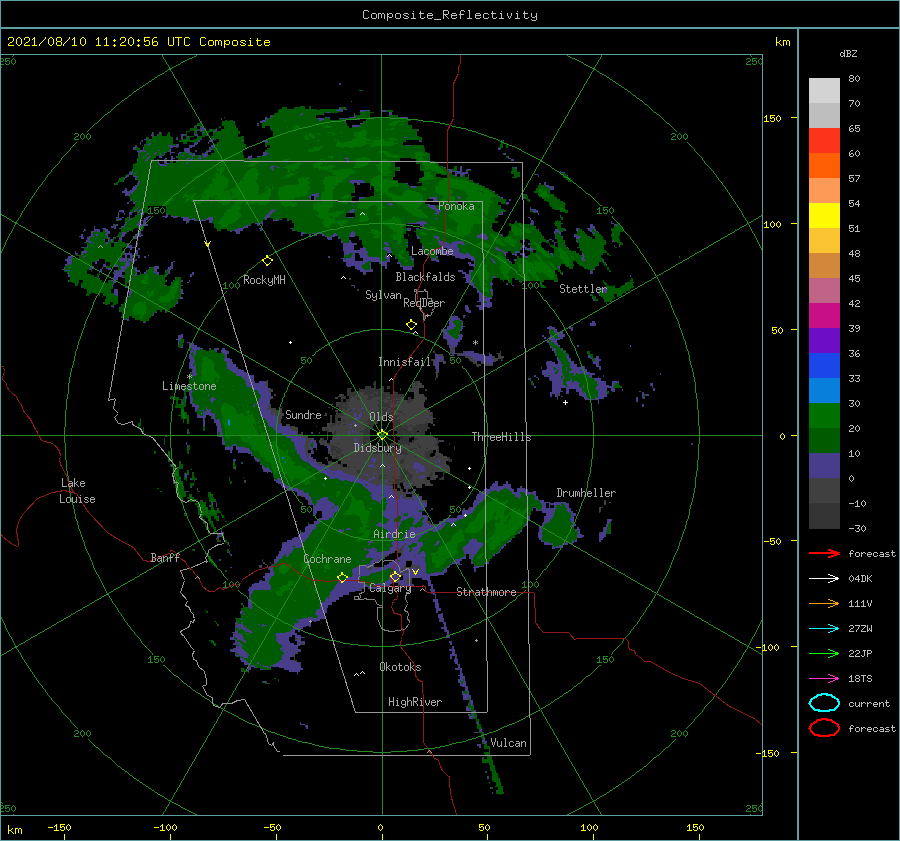The image size is (900, 841).
Task: Click the ThreeHills city label
Action: pos(502,437)
